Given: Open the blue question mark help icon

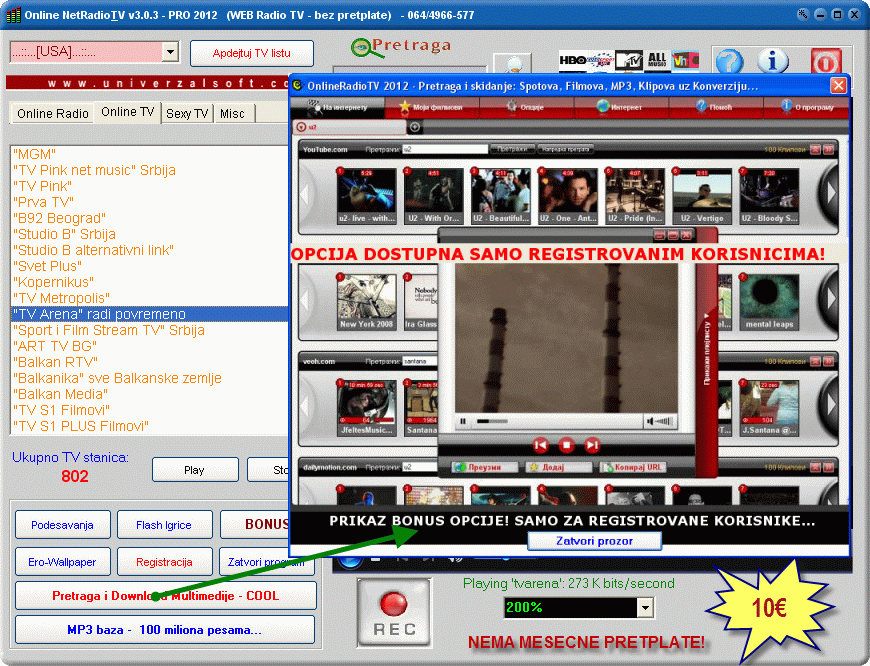Looking at the screenshot, I should point(730,61).
